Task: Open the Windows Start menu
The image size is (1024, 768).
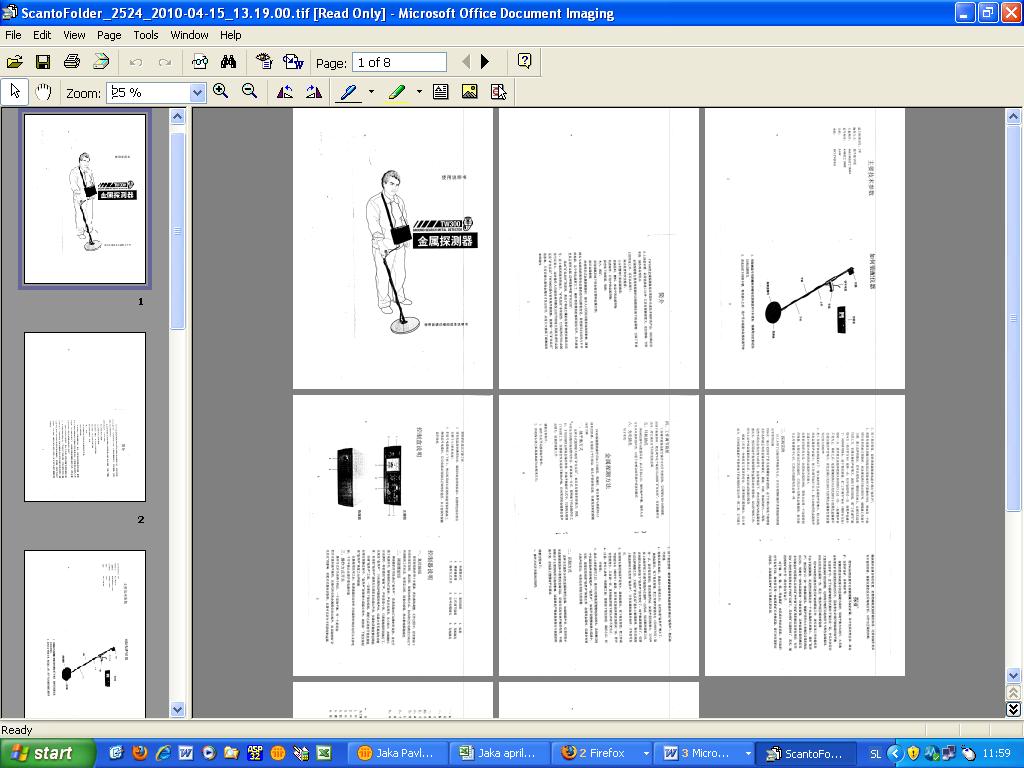Action: (47, 754)
